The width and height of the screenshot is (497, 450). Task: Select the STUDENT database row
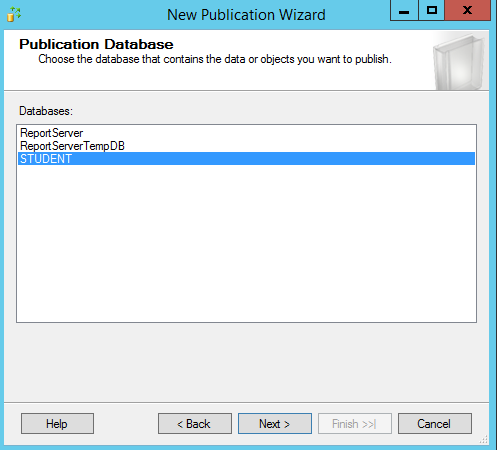[246, 159]
